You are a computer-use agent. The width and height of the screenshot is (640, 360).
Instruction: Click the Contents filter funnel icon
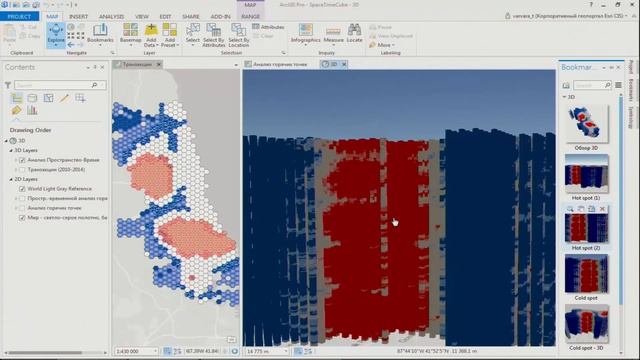point(8,85)
